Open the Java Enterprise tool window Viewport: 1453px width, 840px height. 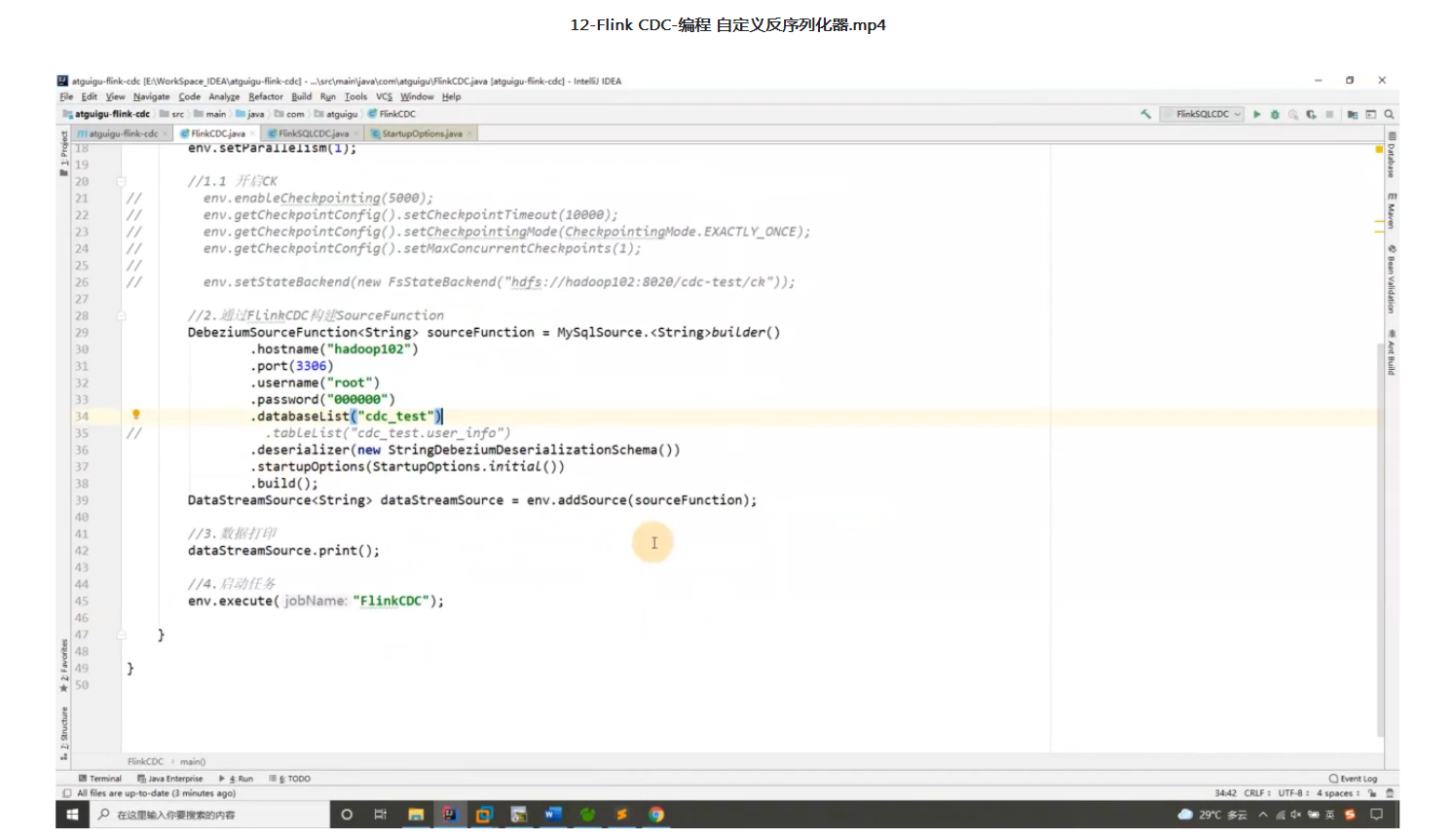(170, 779)
